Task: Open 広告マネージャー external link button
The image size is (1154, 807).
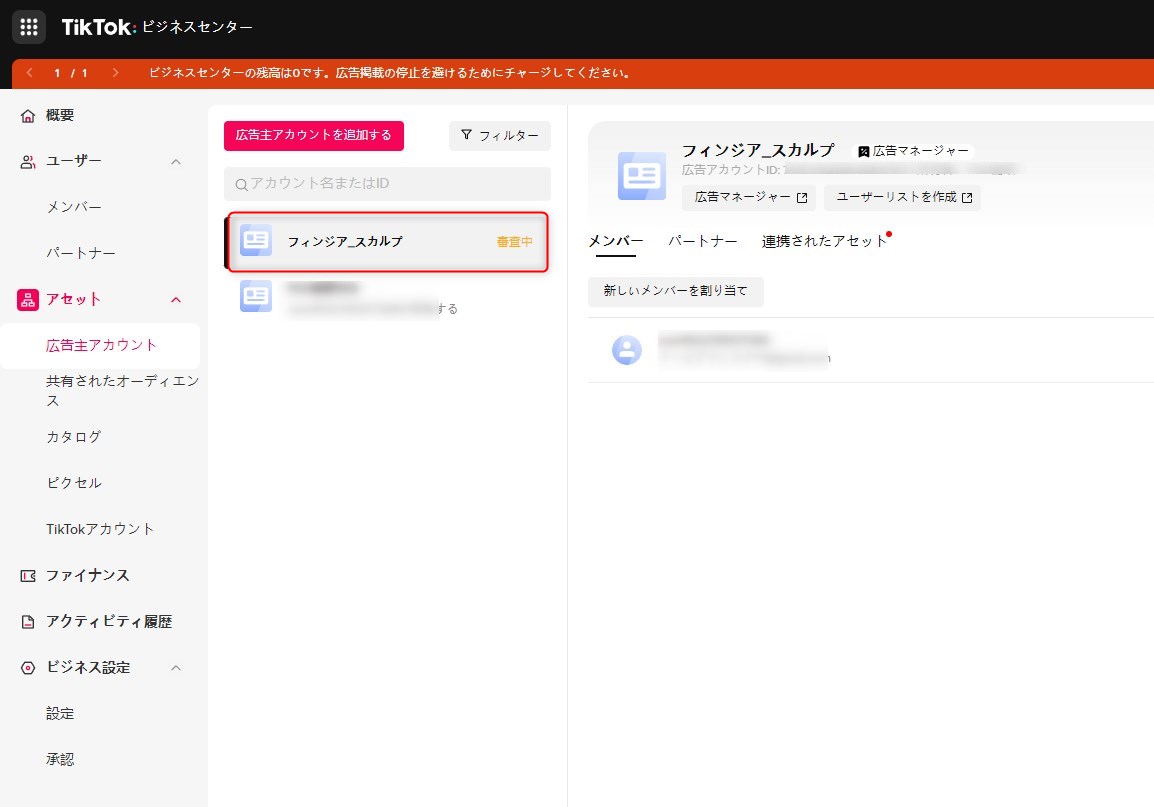Action: coord(749,197)
